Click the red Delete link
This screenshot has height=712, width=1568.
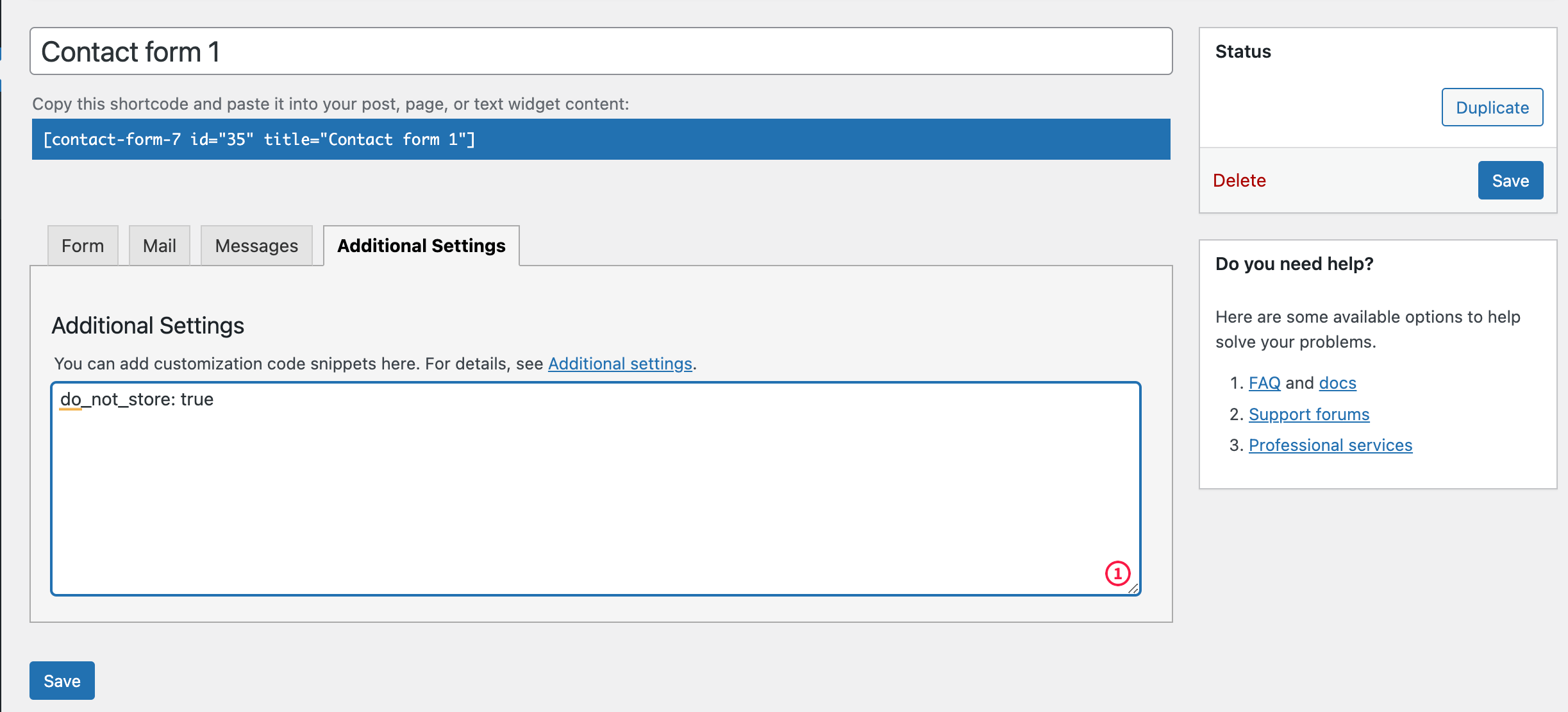coord(1239,180)
